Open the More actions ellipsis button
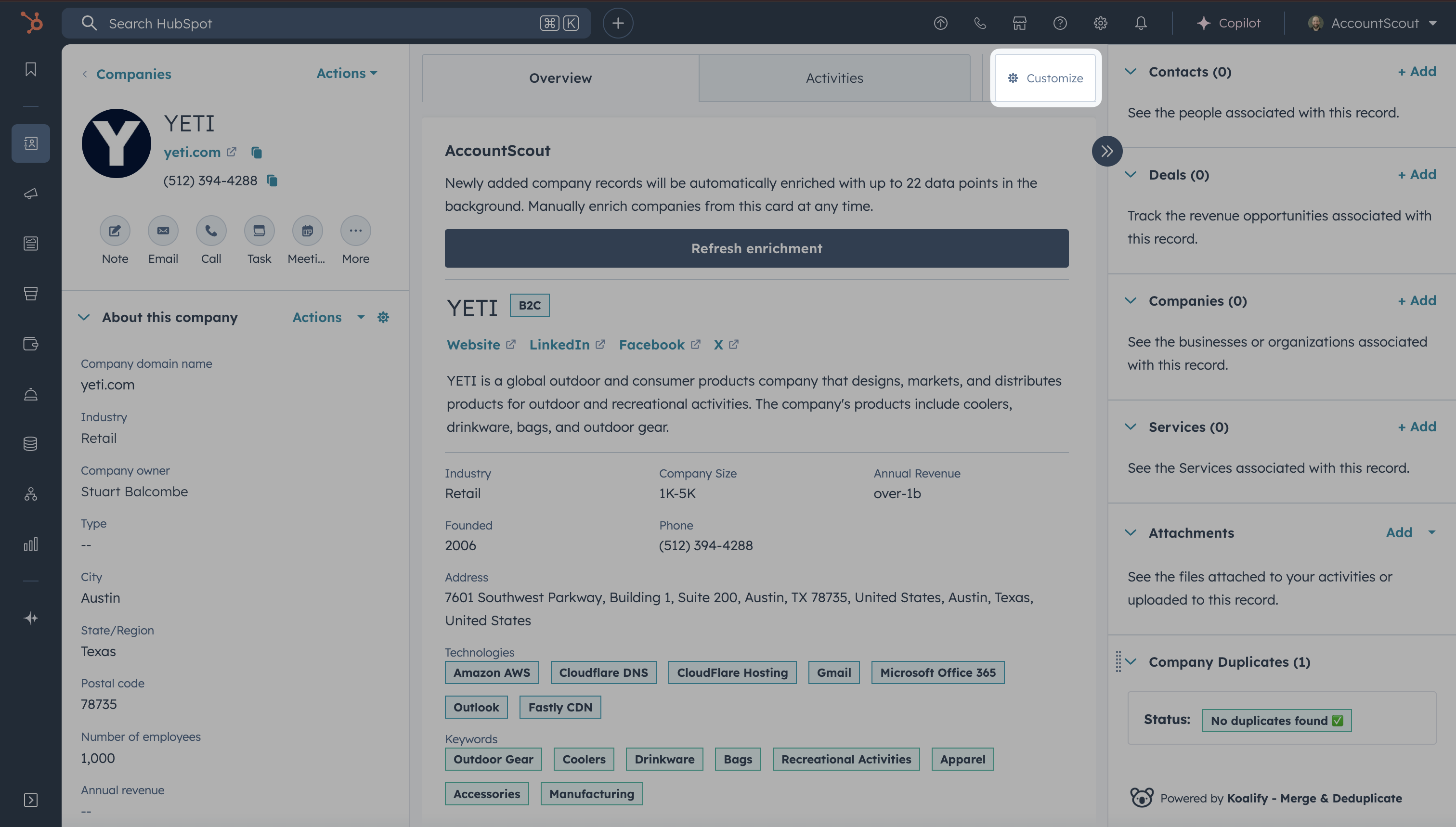Screen dimensions: 1456x827 pyautogui.click(x=356, y=231)
